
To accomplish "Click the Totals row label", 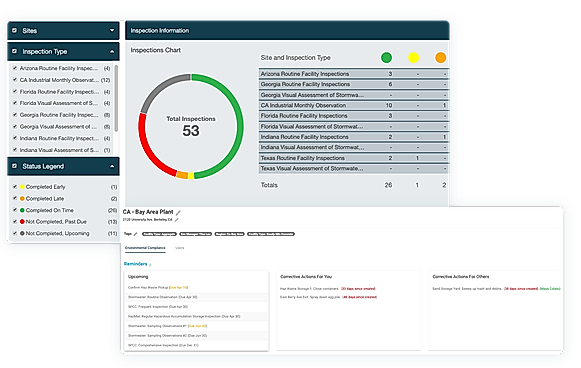I will point(269,185).
